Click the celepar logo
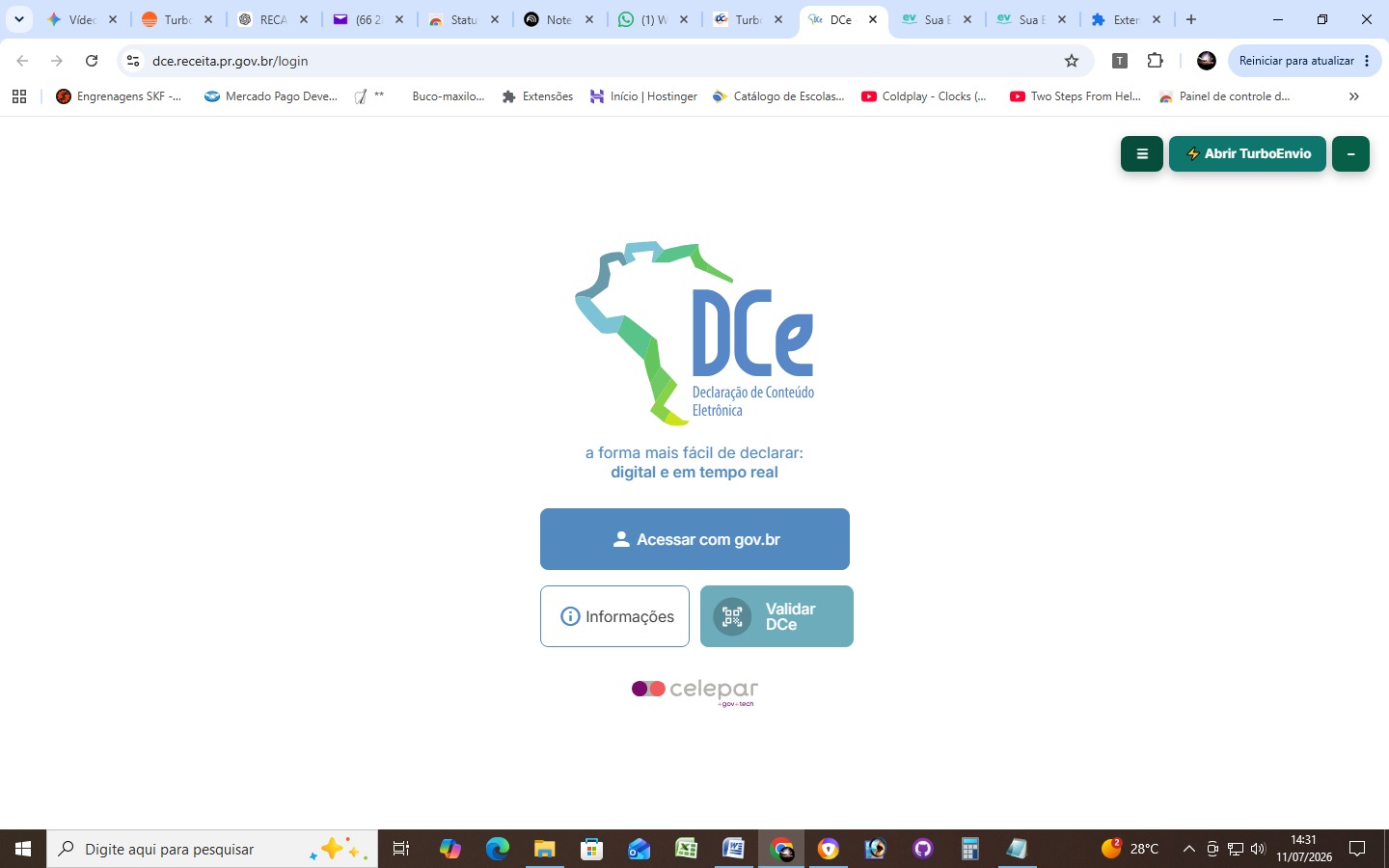This screenshot has height=868, width=1389. [694, 692]
